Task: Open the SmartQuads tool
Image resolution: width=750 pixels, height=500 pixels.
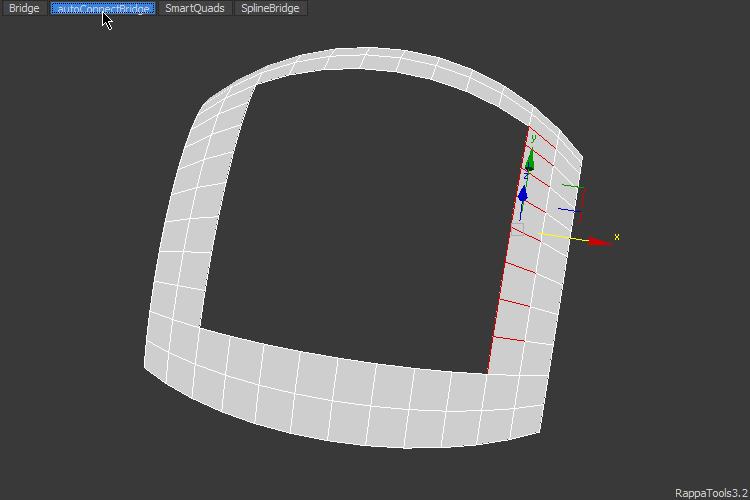Action: pos(195,8)
